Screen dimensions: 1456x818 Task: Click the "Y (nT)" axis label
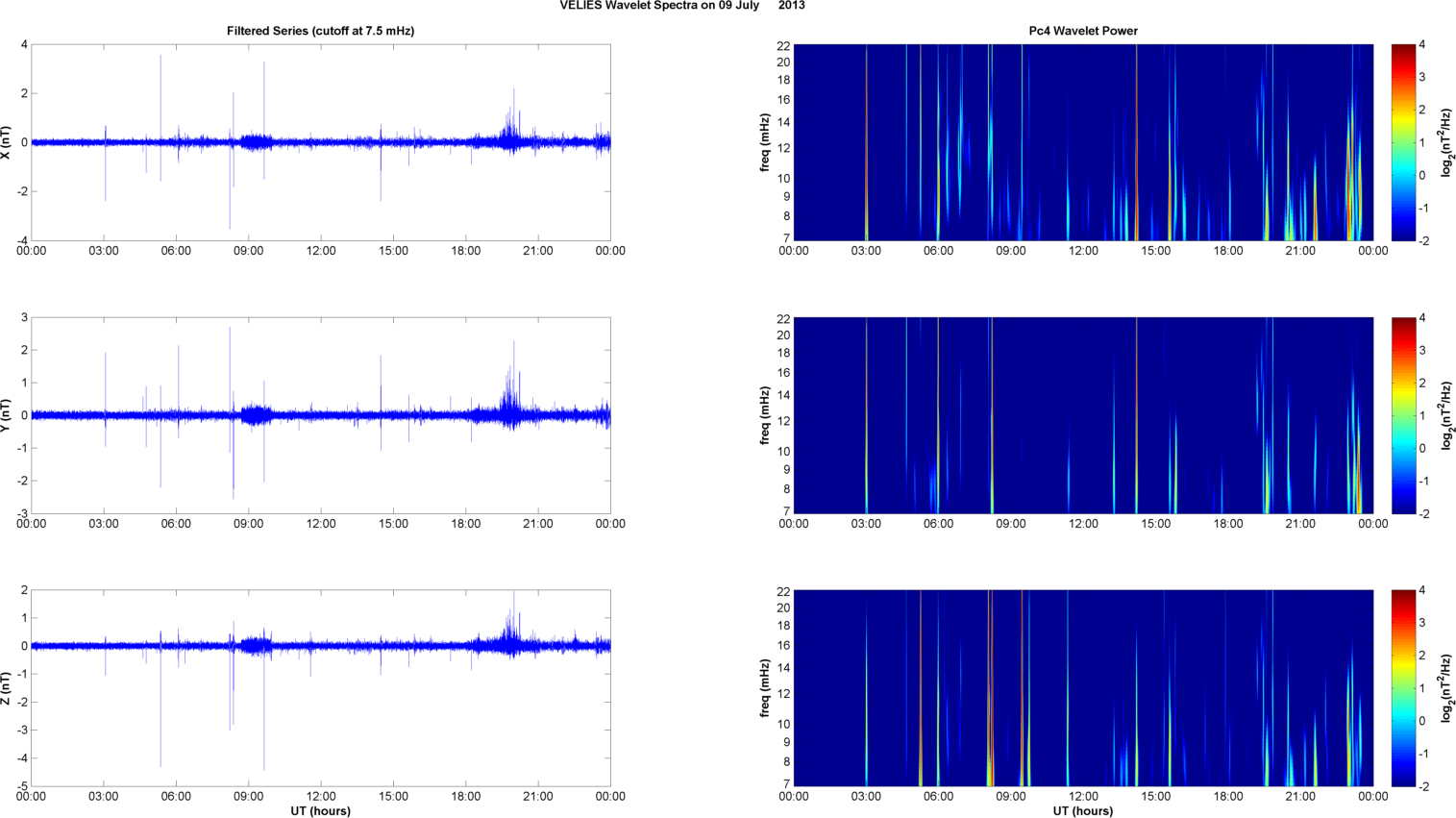tap(7, 415)
